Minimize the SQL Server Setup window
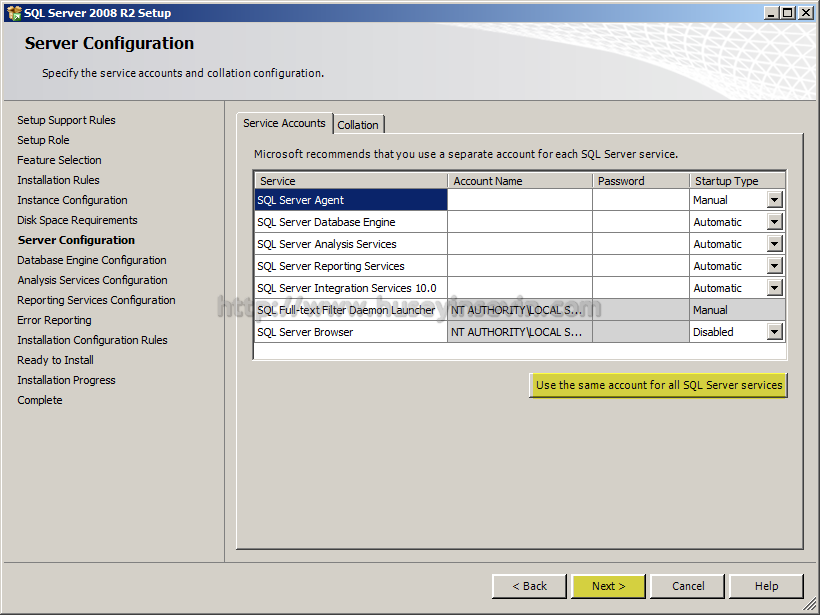The width and height of the screenshot is (820, 615). tap(770, 13)
